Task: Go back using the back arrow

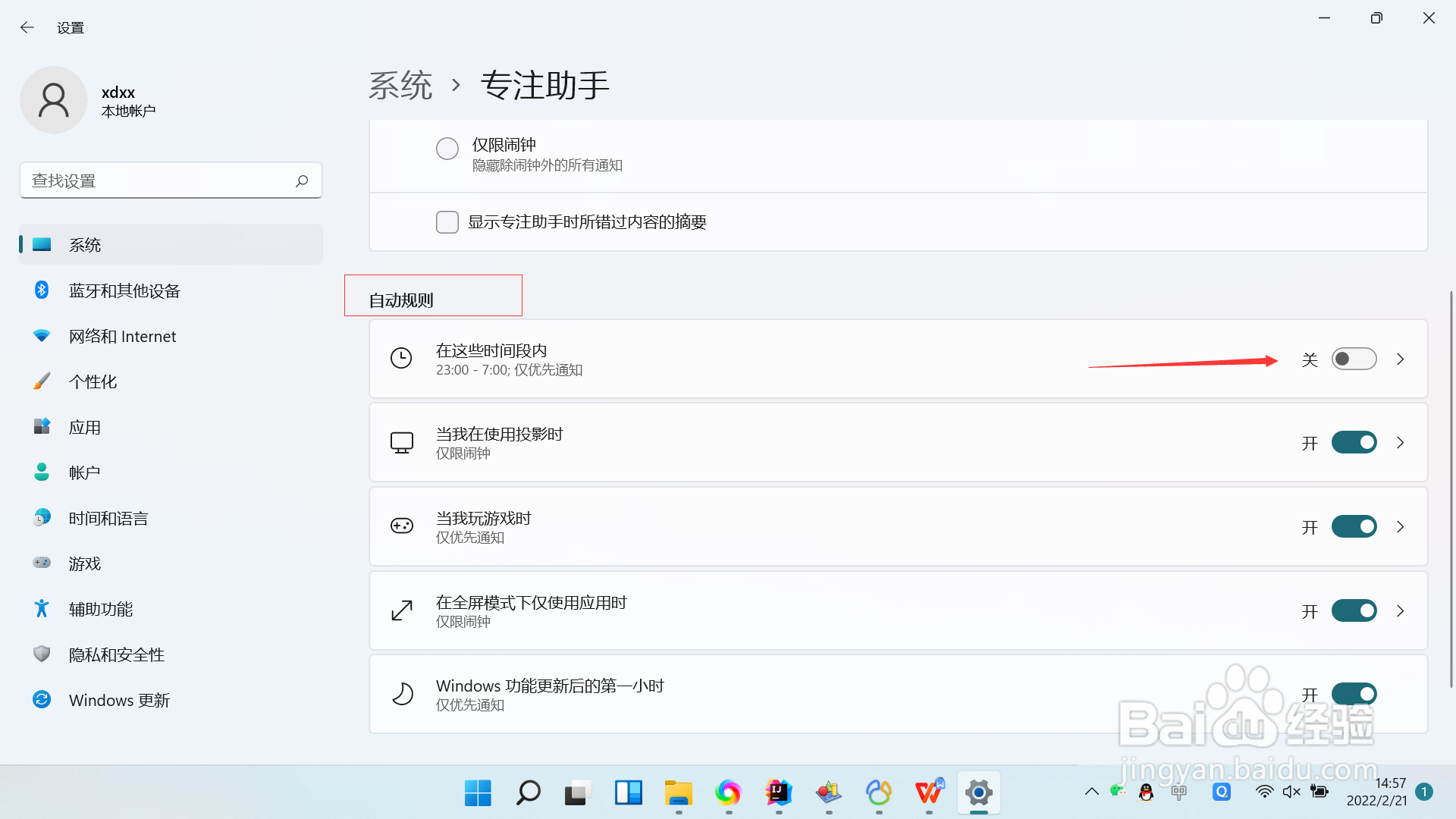Action: click(27, 27)
